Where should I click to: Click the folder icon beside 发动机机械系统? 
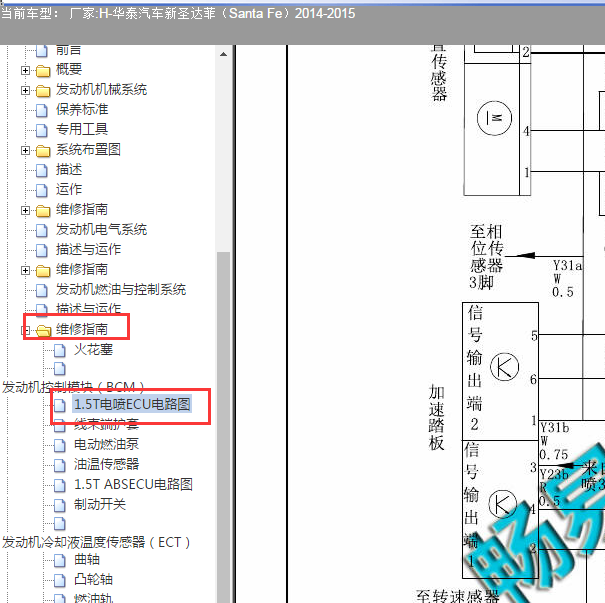coord(43,91)
